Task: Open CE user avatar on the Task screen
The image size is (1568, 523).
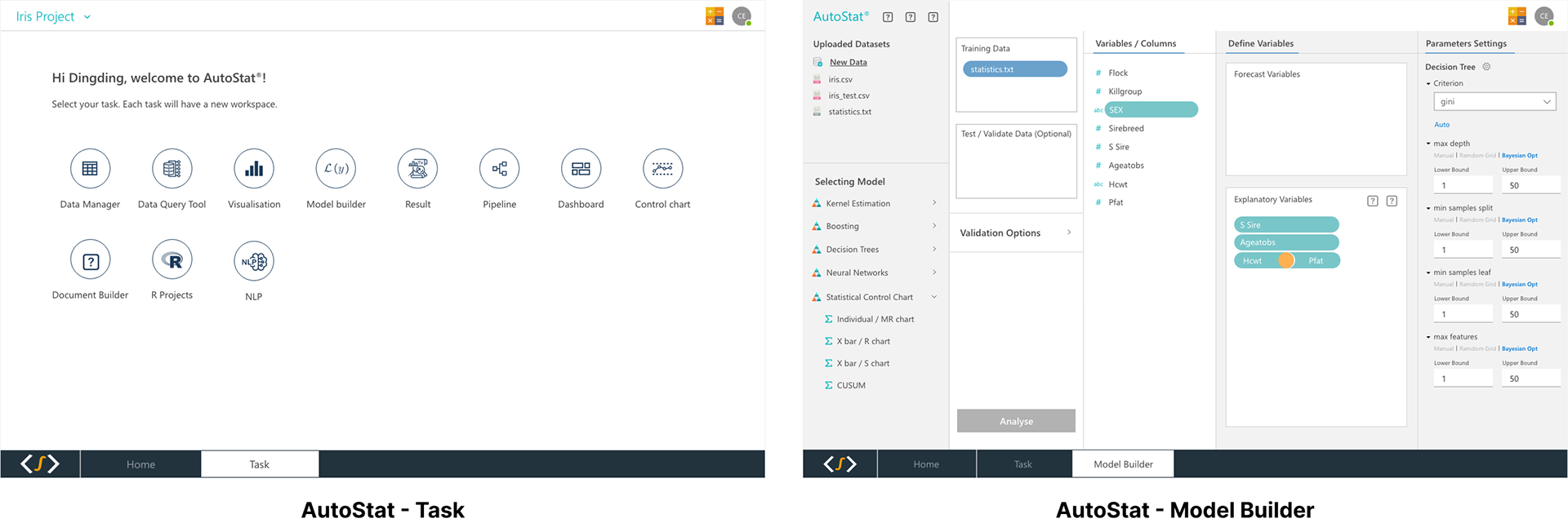Action: click(742, 16)
